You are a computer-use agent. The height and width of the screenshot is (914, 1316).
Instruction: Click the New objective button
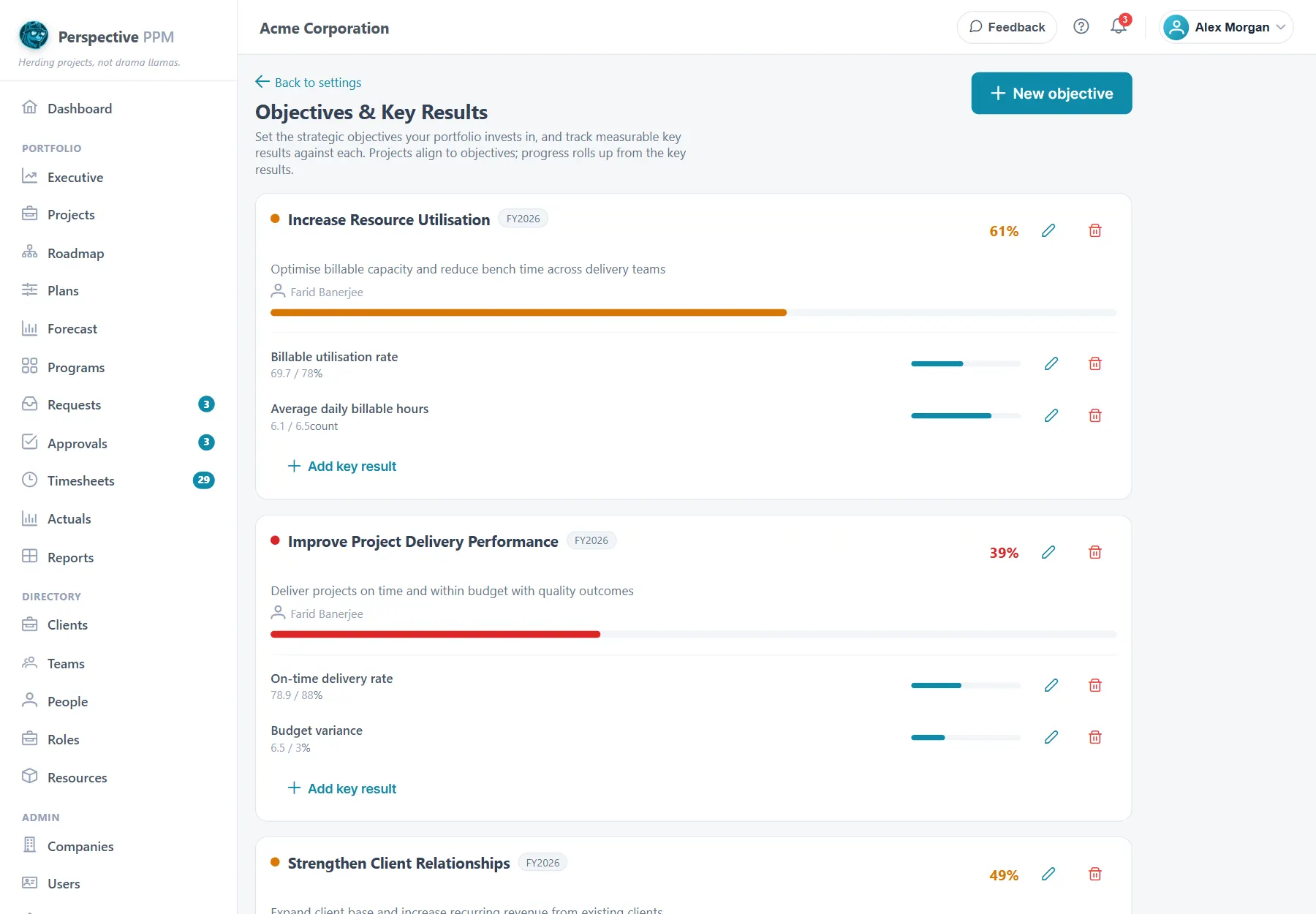1051,94
